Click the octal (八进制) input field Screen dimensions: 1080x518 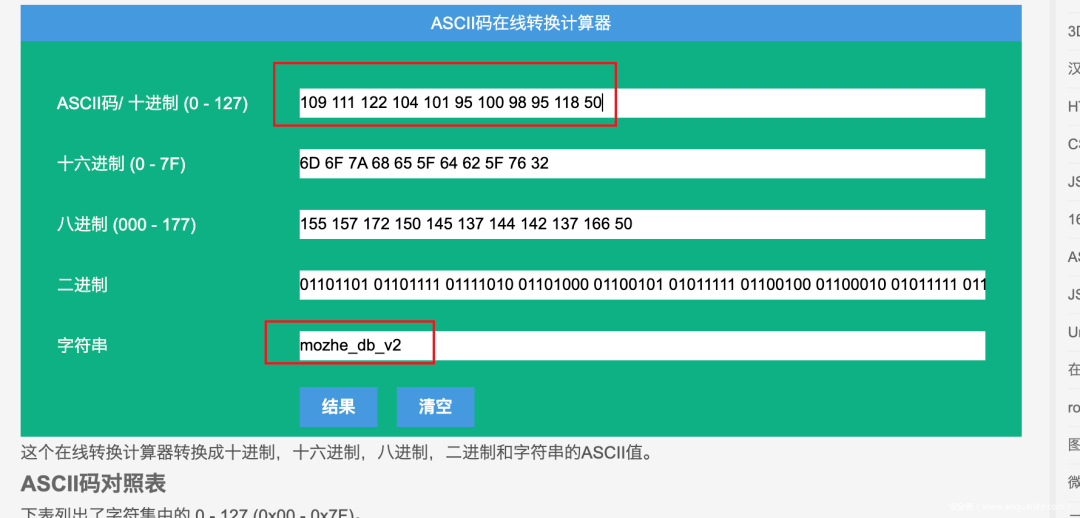coord(640,224)
